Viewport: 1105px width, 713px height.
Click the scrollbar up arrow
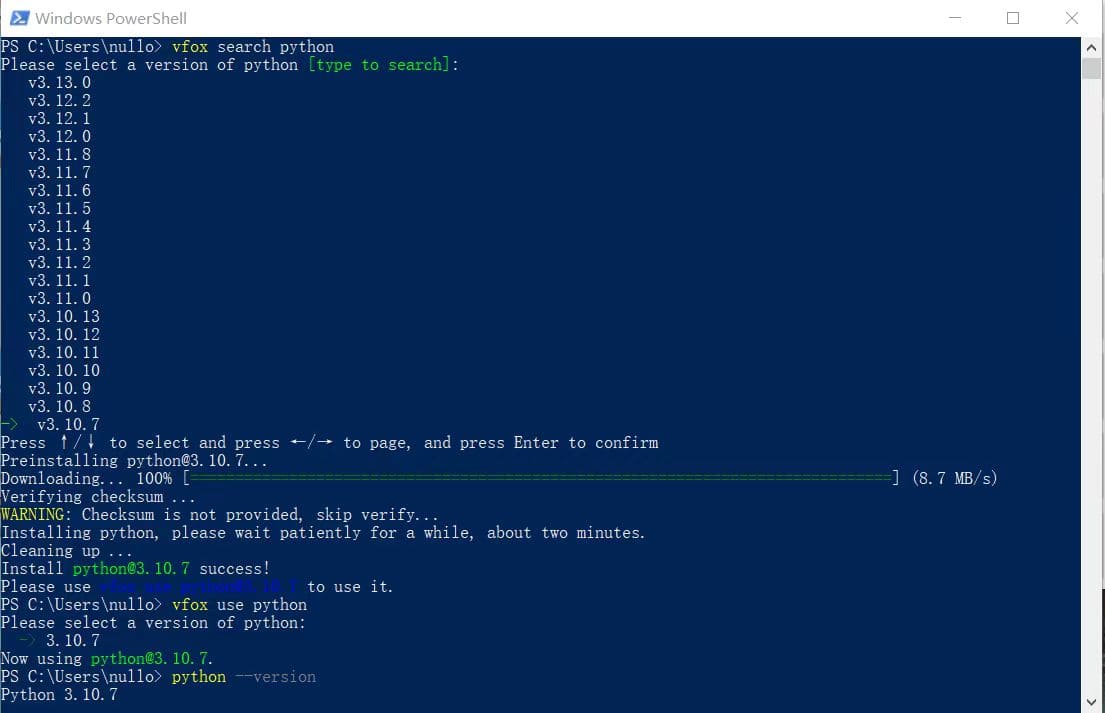coord(1092,48)
